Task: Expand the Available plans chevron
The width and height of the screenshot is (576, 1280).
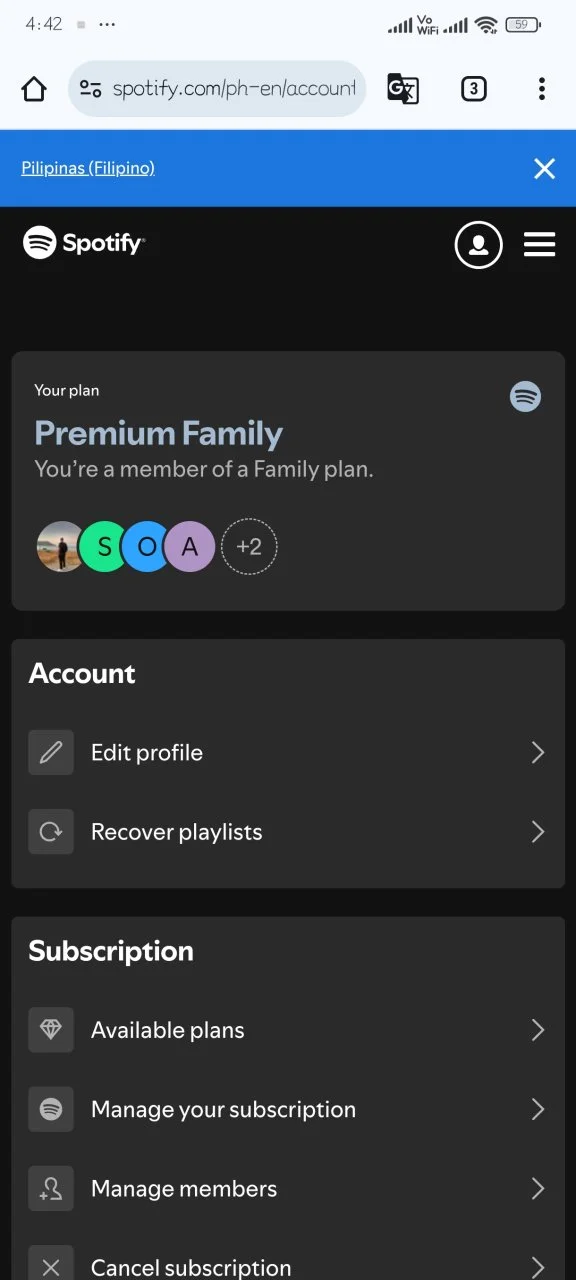Action: pos(538,1030)
